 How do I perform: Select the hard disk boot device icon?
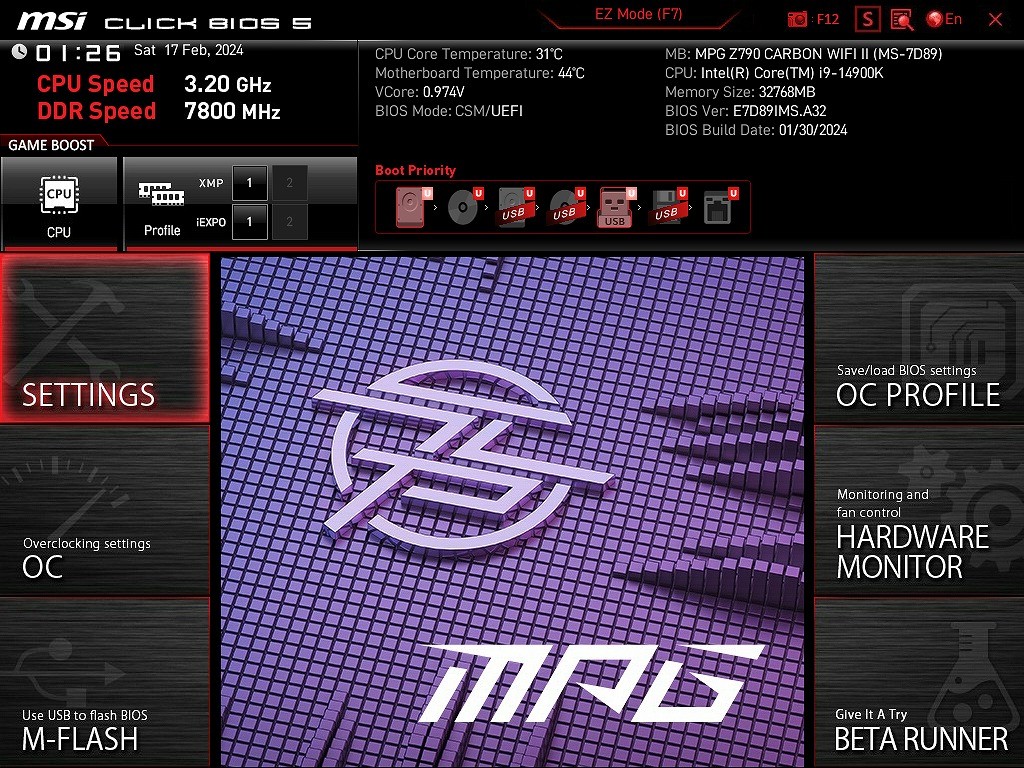[x=413, y=206]
